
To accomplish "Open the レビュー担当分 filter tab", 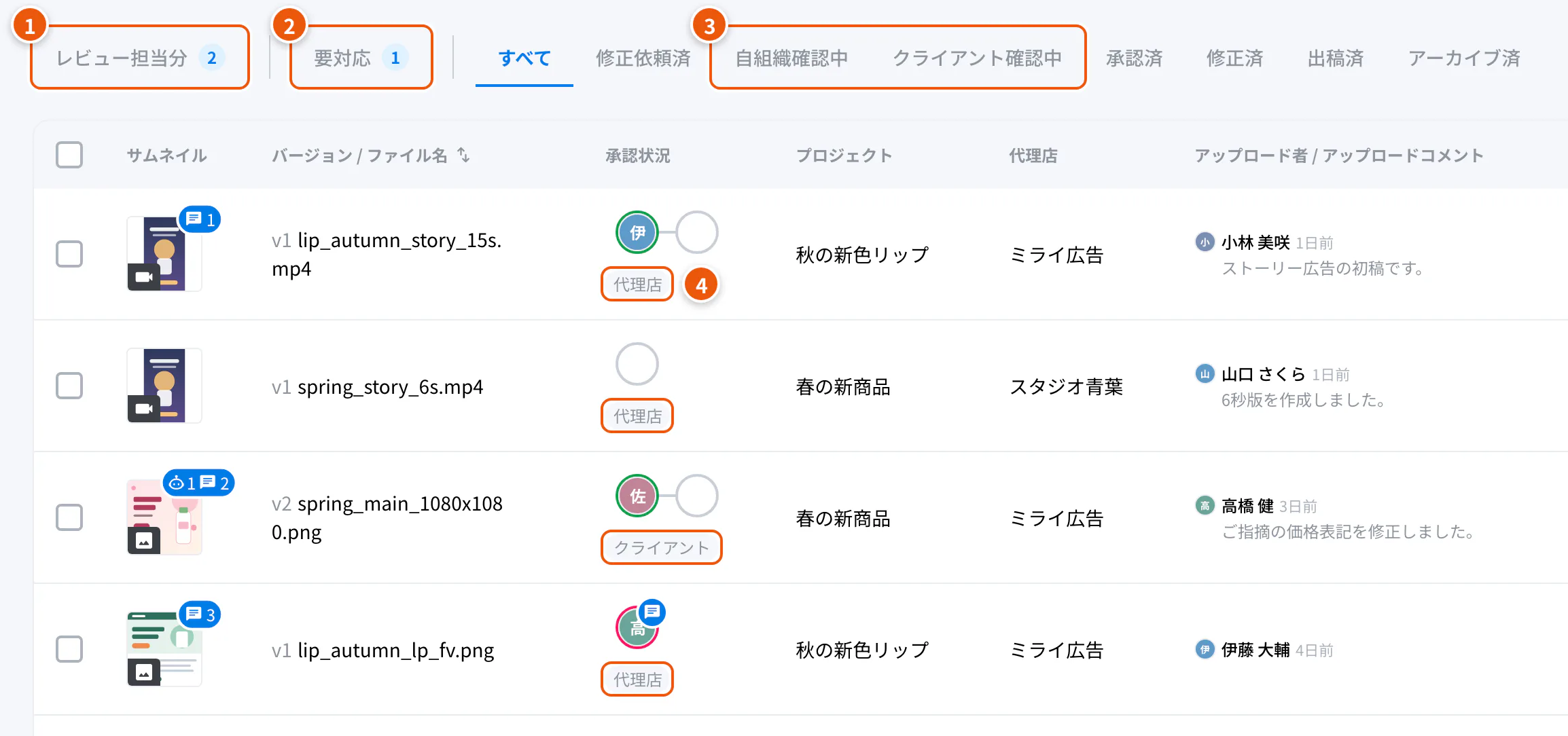I will pyautogui.click(x=140, y=58).
